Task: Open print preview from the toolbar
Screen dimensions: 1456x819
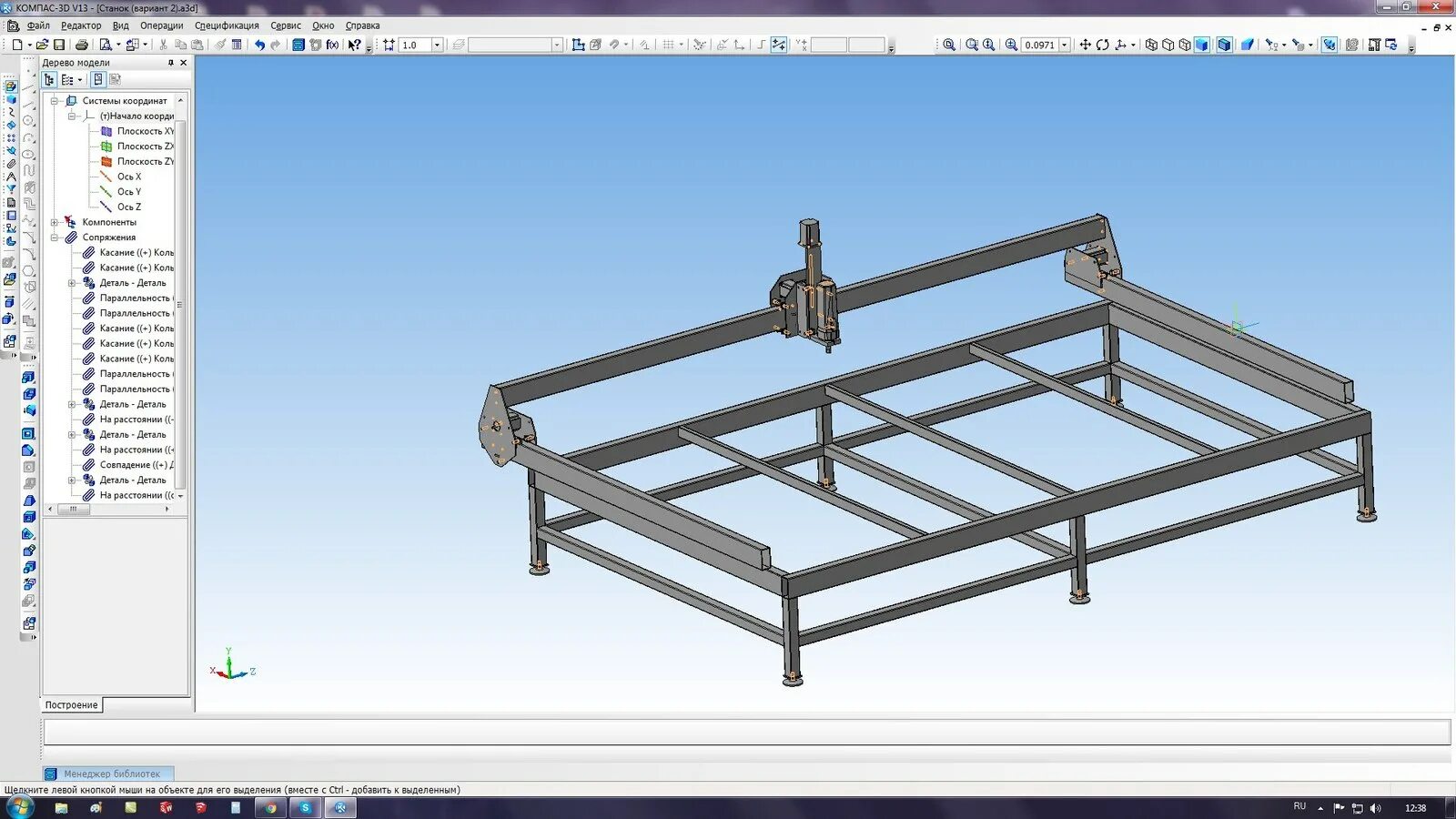Action: (x=106, y=45)
